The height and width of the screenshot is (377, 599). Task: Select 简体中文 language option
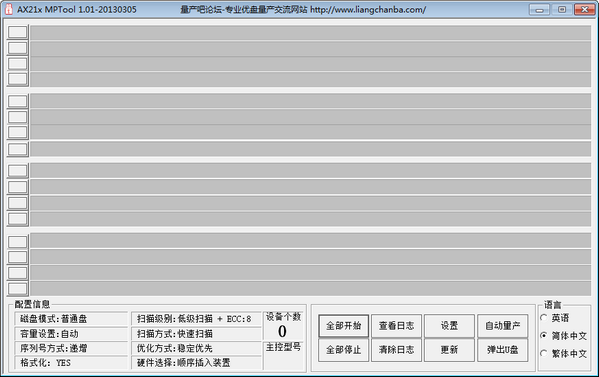[x=544, y=335]
